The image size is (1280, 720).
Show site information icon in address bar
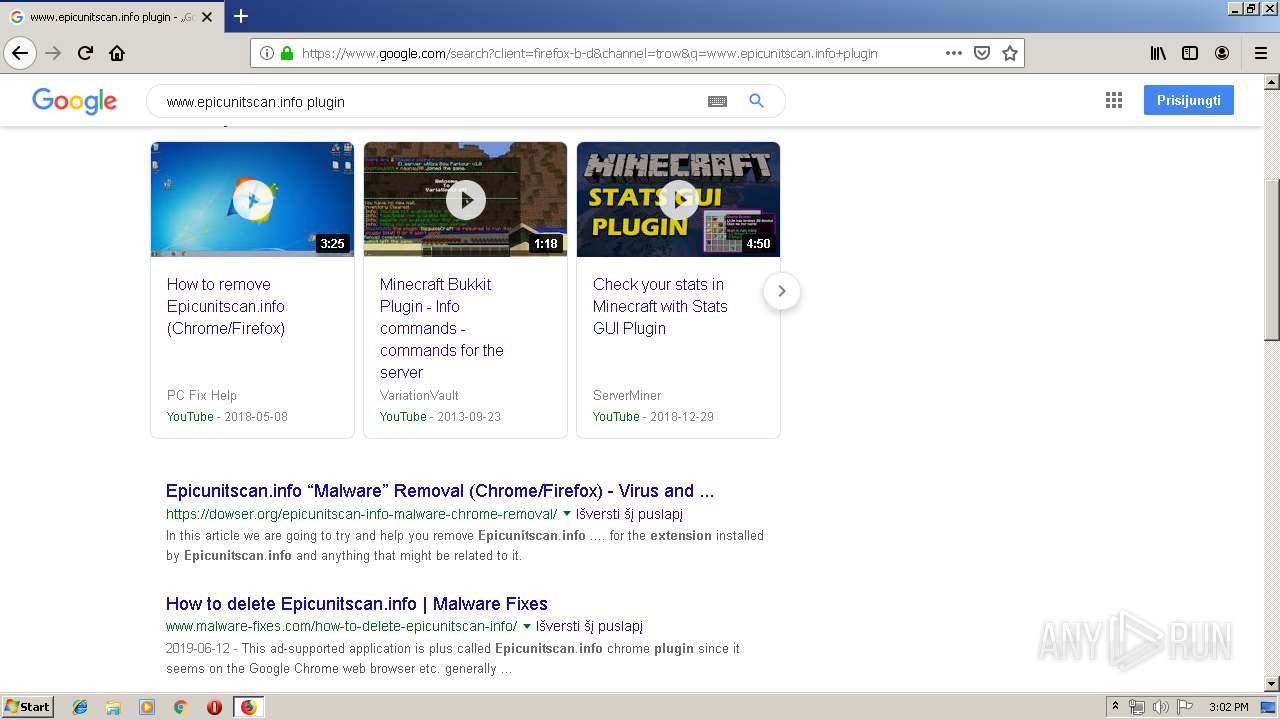(x=266, y=53)
